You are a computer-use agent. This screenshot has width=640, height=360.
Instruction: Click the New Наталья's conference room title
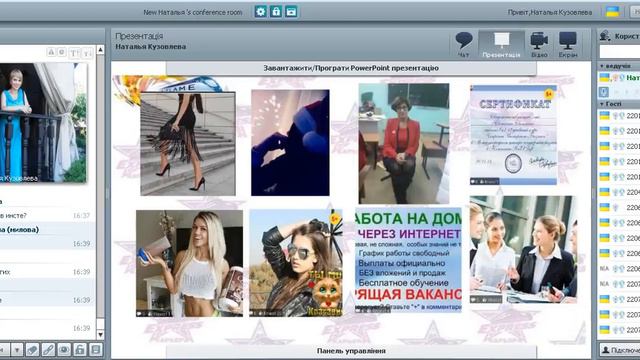pyautogui.click(x=193, y=12)
